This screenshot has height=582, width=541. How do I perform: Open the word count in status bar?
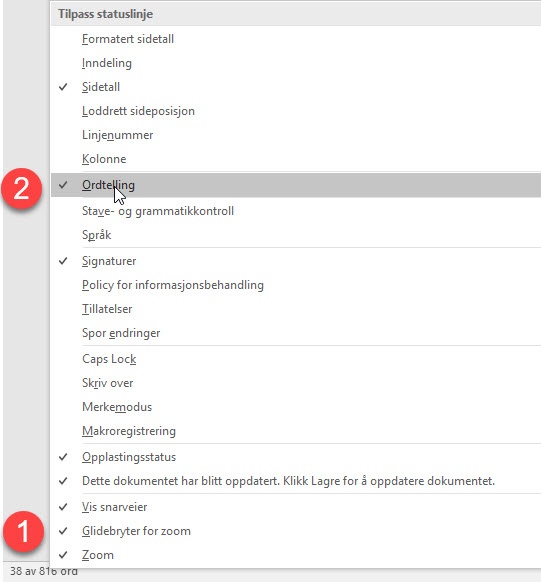pyautogui.click(x=44, y=572)
